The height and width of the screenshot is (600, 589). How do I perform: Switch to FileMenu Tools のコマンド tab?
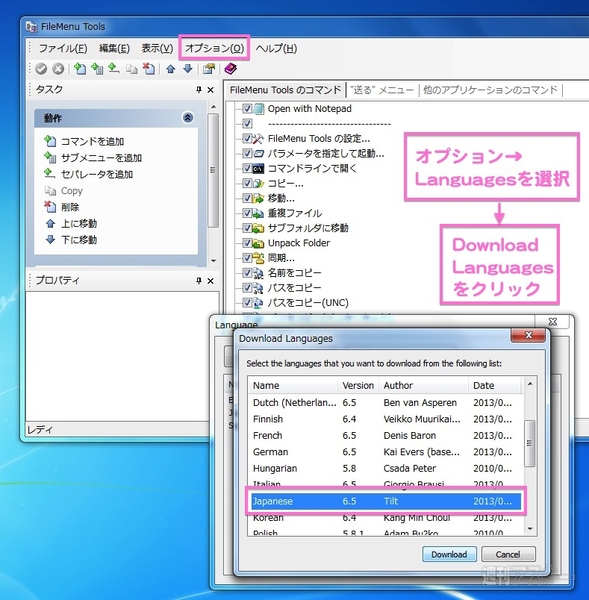tap(285, 90)
